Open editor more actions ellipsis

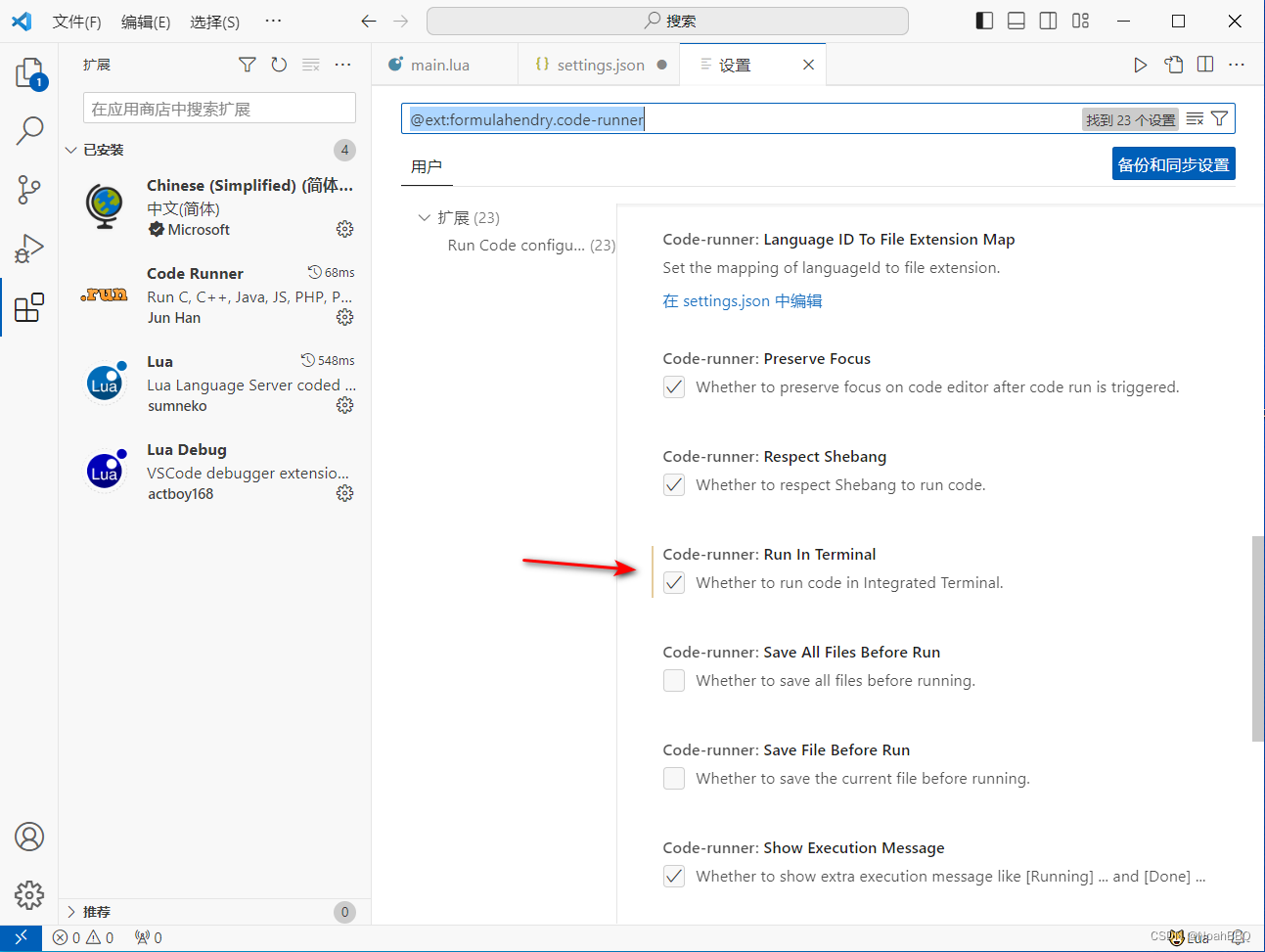[1237, 65]
